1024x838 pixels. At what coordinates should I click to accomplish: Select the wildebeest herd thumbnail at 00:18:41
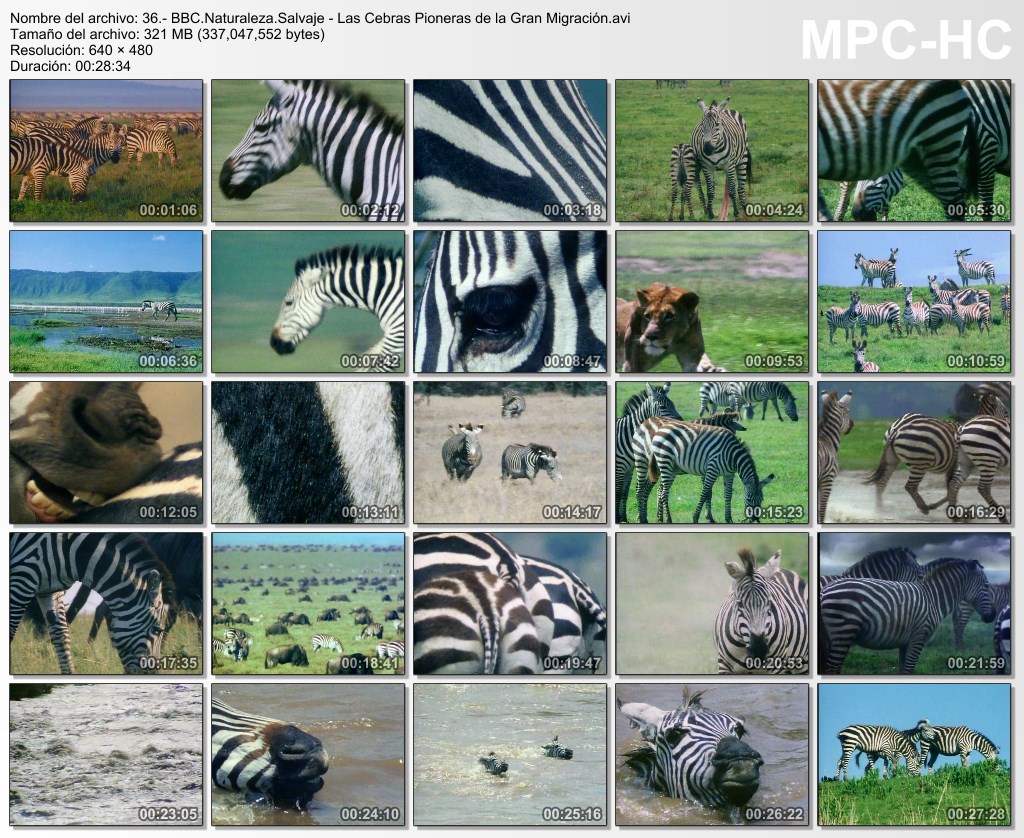coord(308,604)
